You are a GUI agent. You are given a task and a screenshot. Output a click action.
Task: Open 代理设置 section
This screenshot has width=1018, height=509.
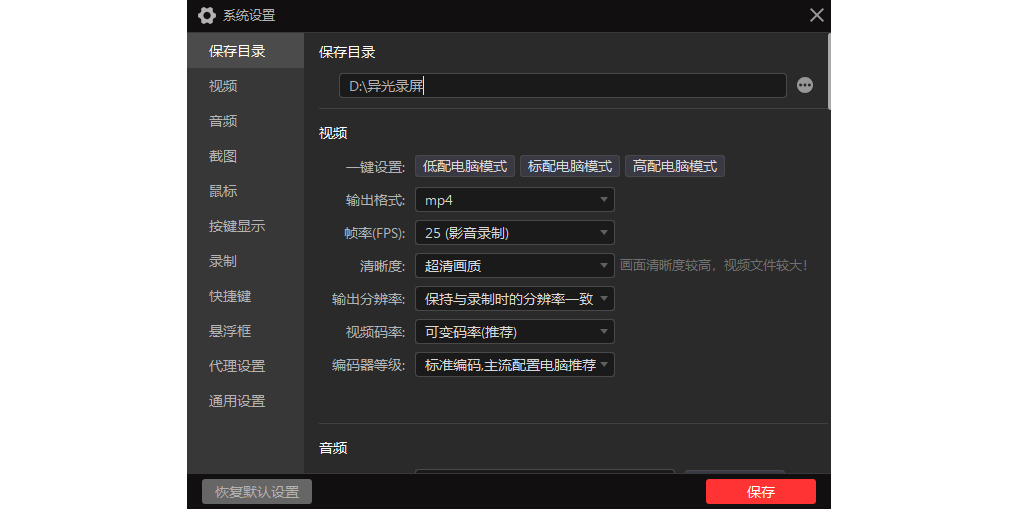[x=245, y=366]
